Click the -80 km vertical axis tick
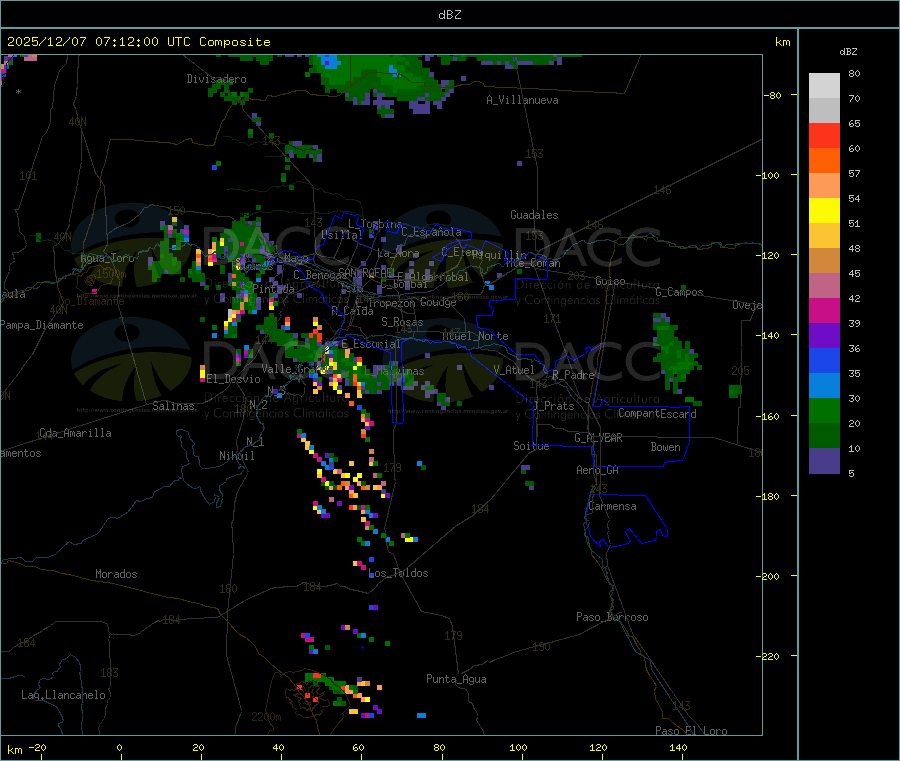 (773, 95)
